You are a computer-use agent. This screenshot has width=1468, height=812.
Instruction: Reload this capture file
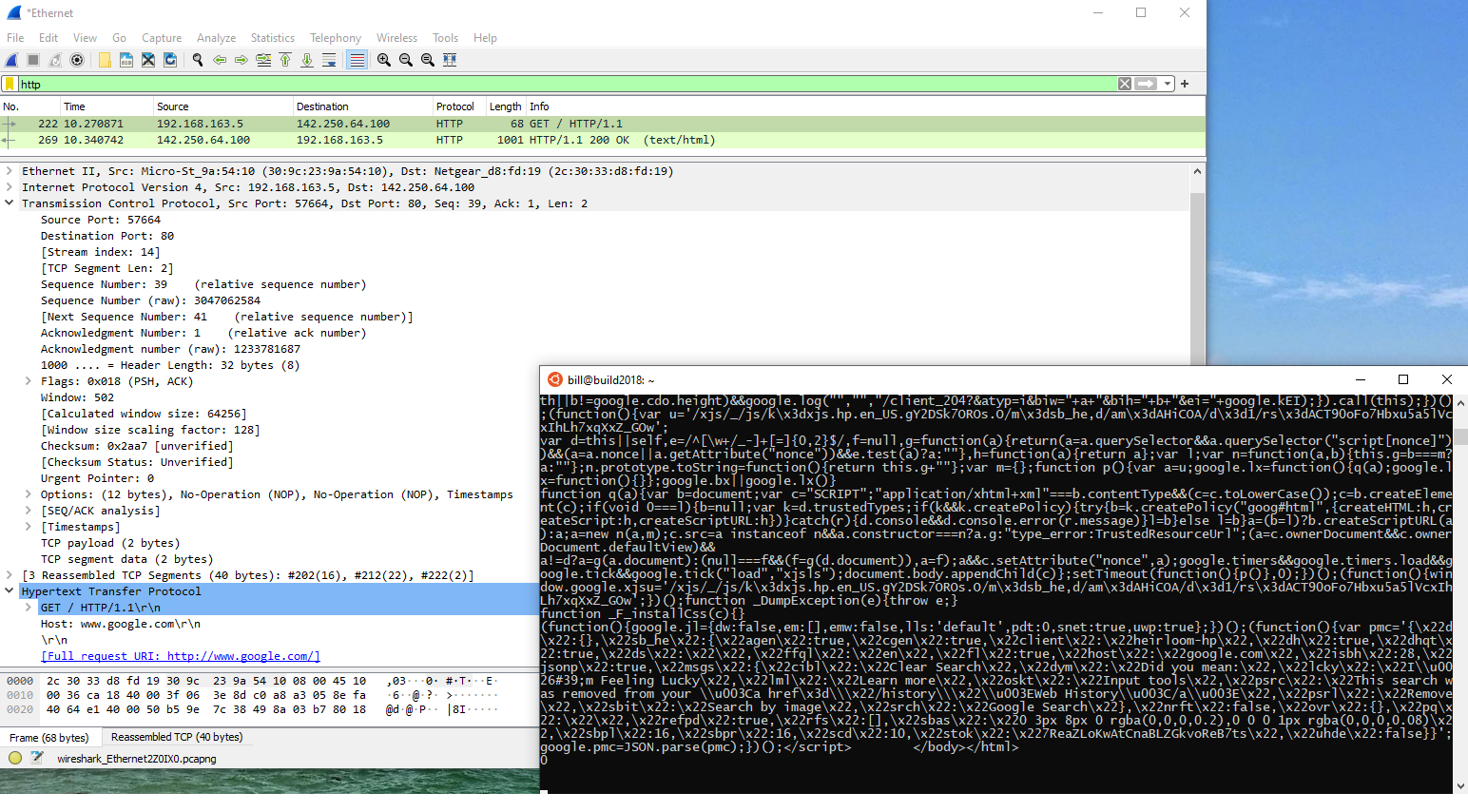(170, 60)
